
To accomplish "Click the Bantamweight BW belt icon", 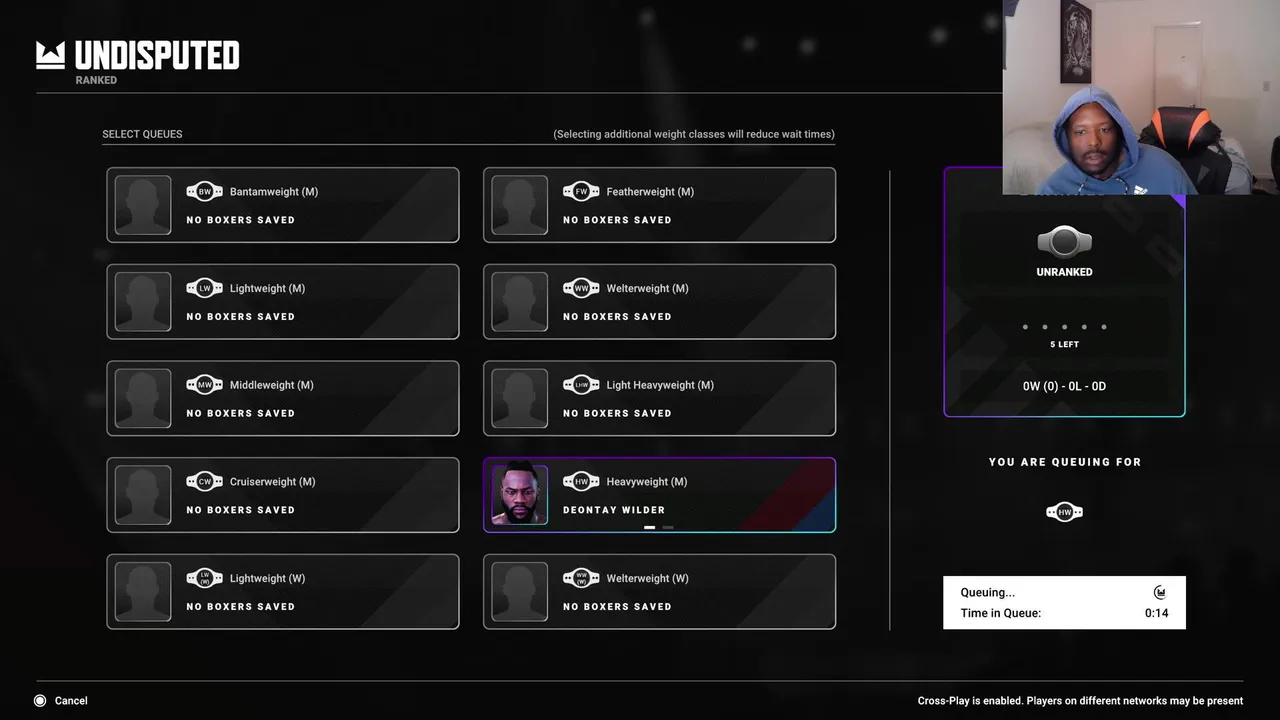I will [204, 191].
